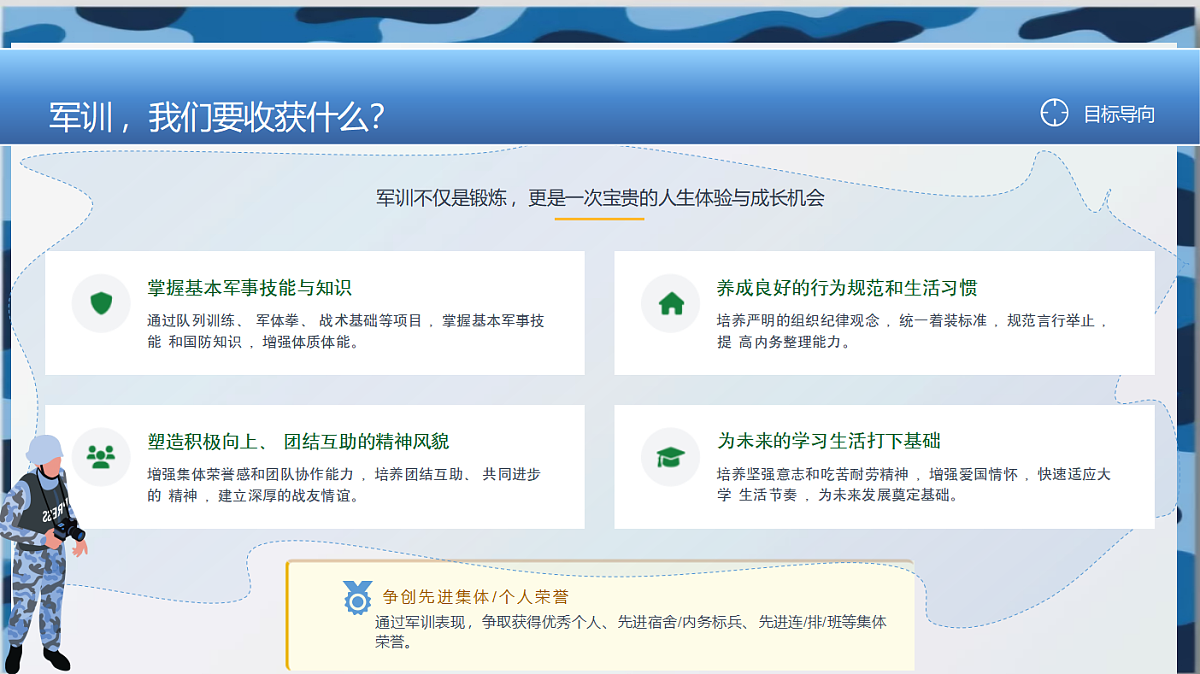The height and width of the screenshot is (674, 1200).
Task: Click the green people group icon
Action: click(101, 457)
